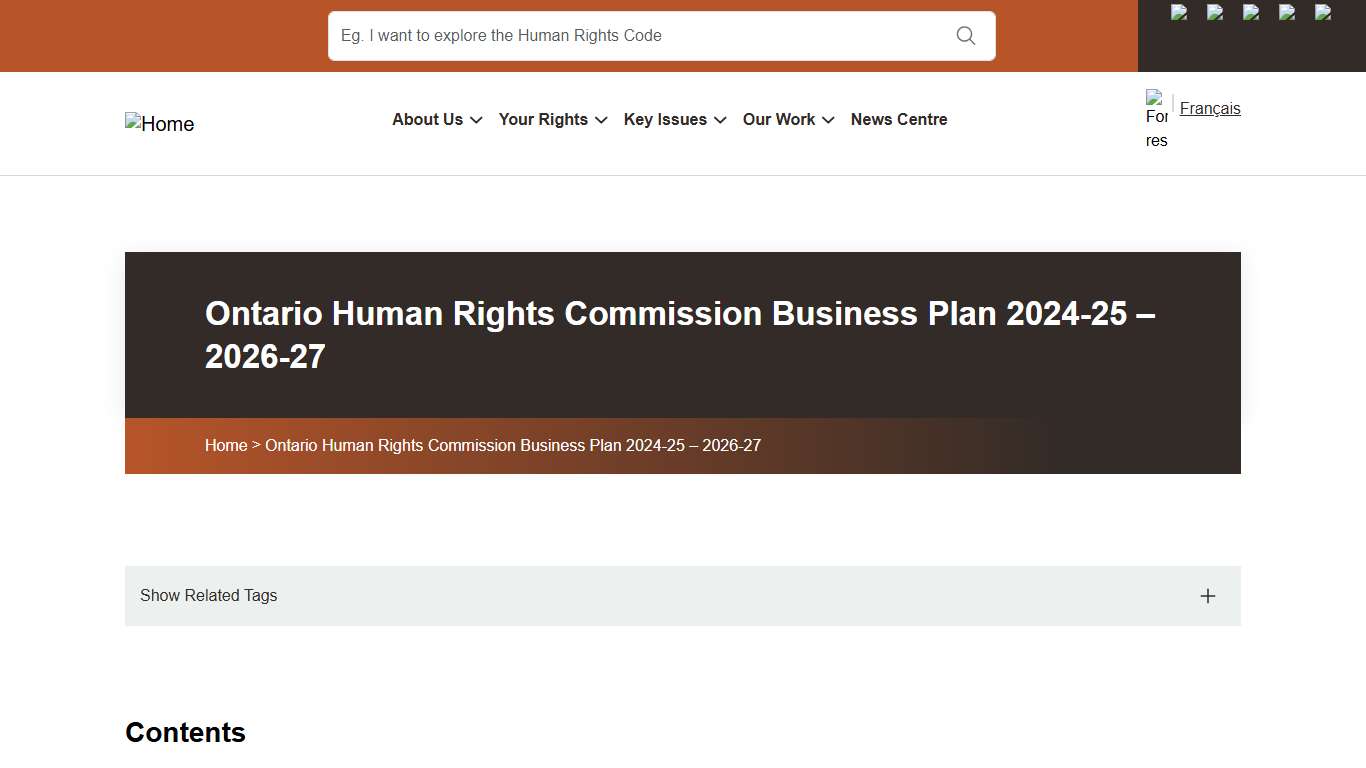
Task: Click the Contents heading
Action: coord(185,732)
